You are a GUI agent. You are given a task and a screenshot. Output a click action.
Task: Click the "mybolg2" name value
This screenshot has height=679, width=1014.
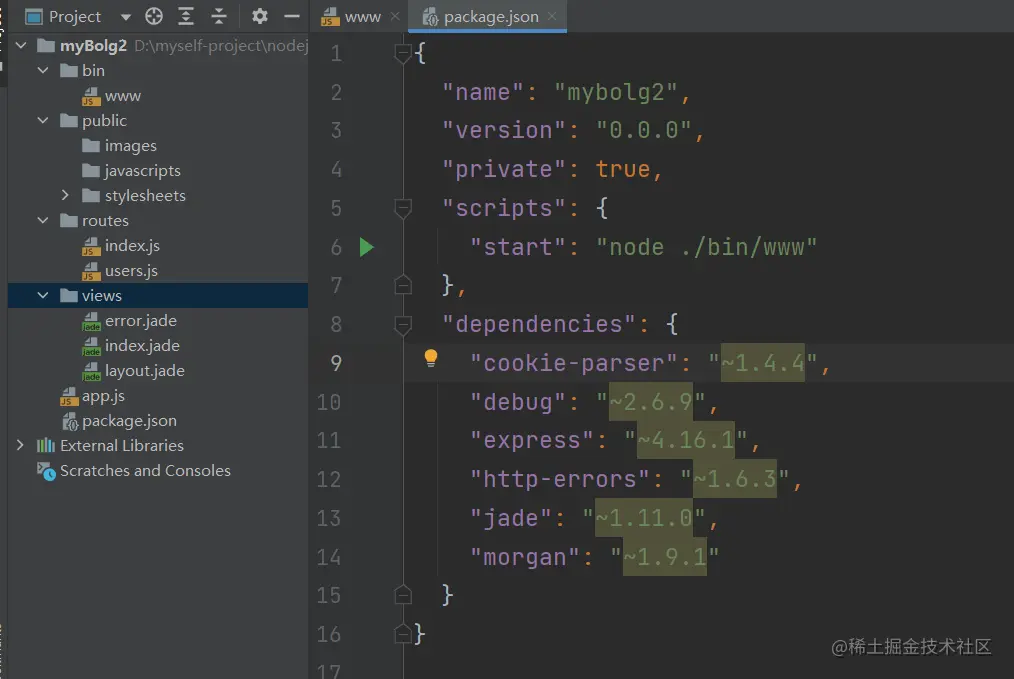tap(616, 92)
